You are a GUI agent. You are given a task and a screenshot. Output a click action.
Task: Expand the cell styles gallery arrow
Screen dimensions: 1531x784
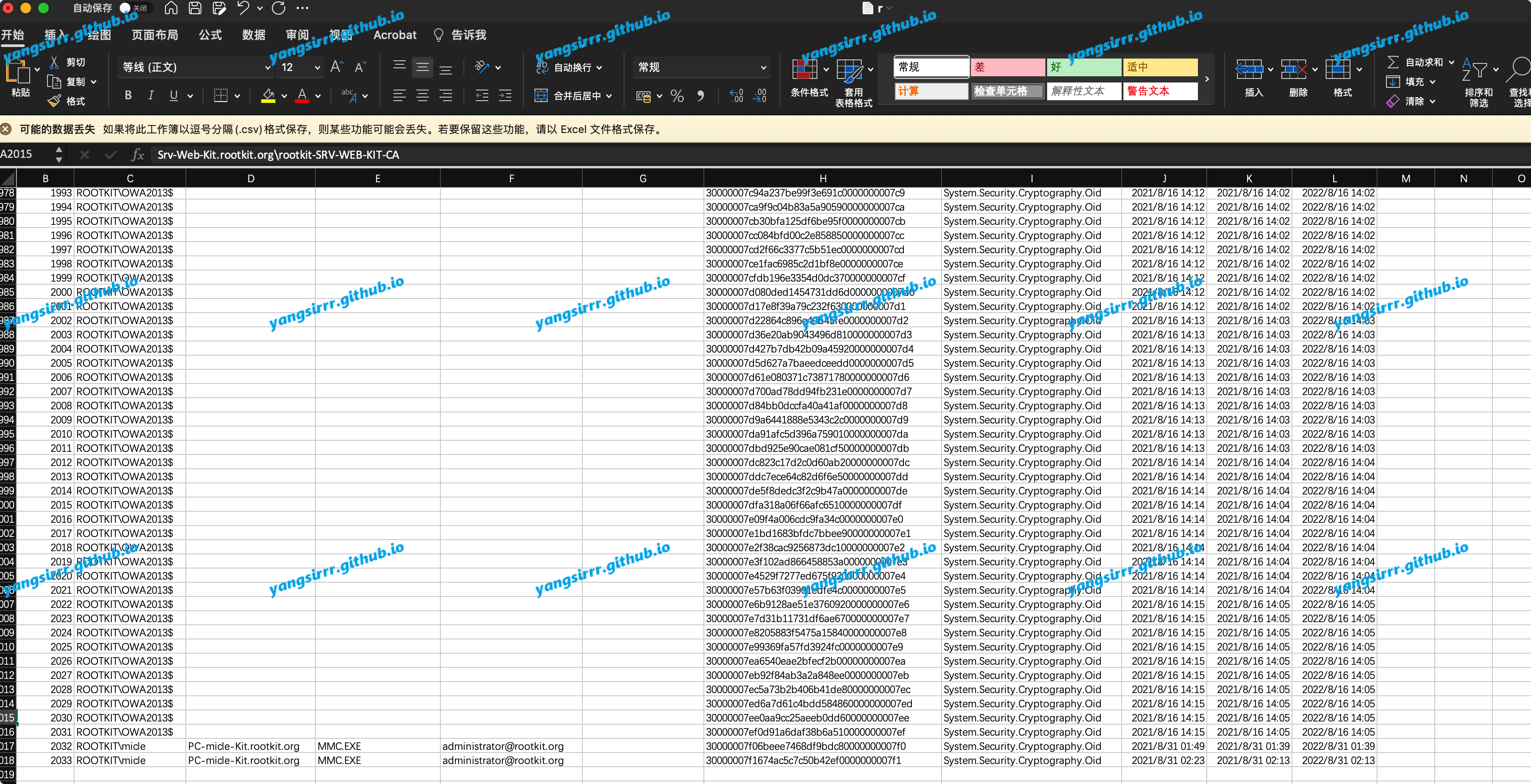tap(1206, 79)
